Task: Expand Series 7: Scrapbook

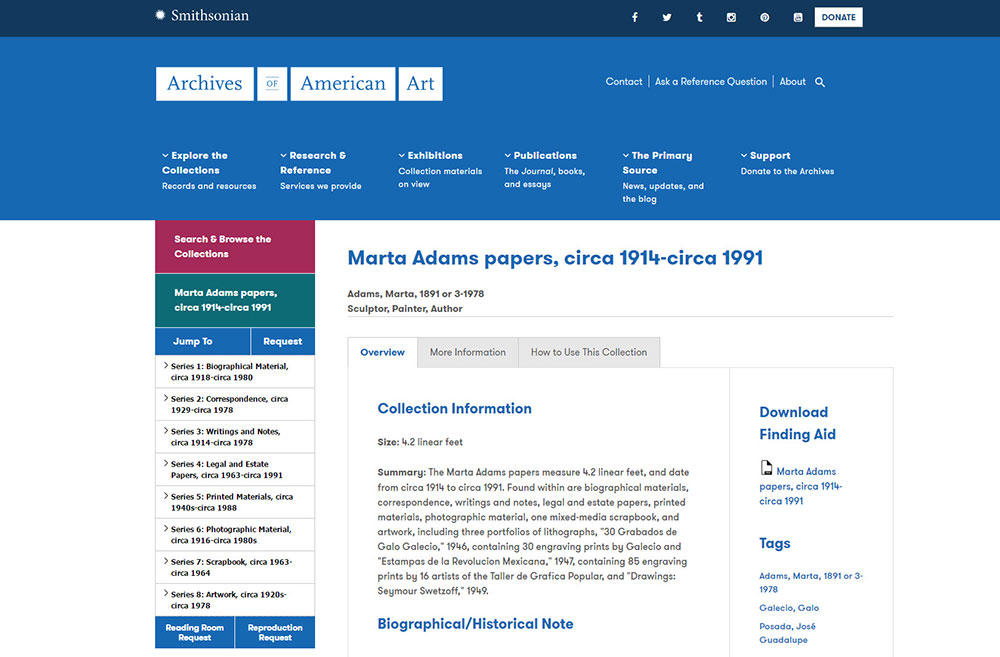Action: pos(235,567)
